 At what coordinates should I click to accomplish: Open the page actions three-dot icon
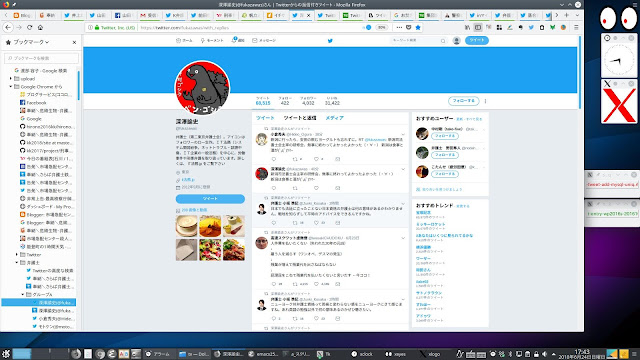pyautogui.click(x=399, y=27)
